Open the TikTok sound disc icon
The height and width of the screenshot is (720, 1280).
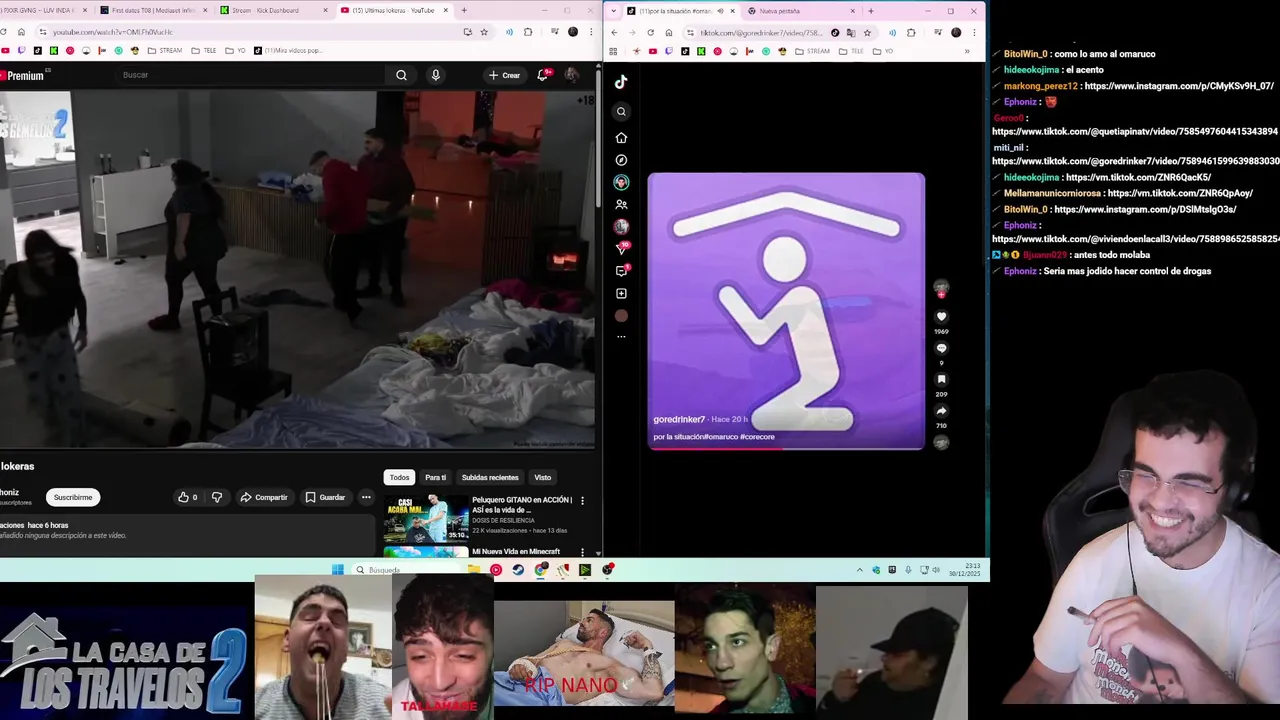(x=941, y=442)
